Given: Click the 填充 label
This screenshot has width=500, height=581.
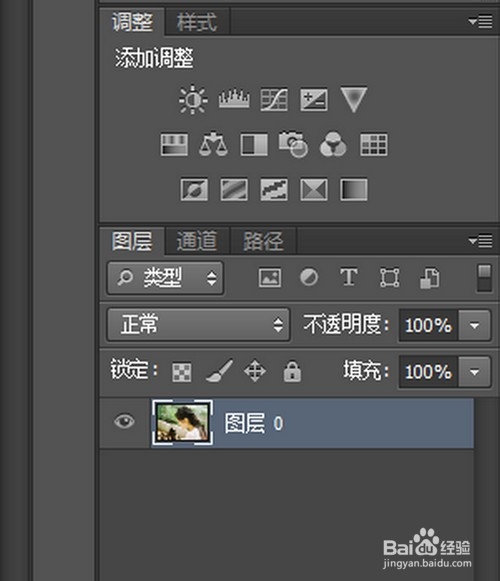Looking at the screenshot, I should (x=366, y=371).
